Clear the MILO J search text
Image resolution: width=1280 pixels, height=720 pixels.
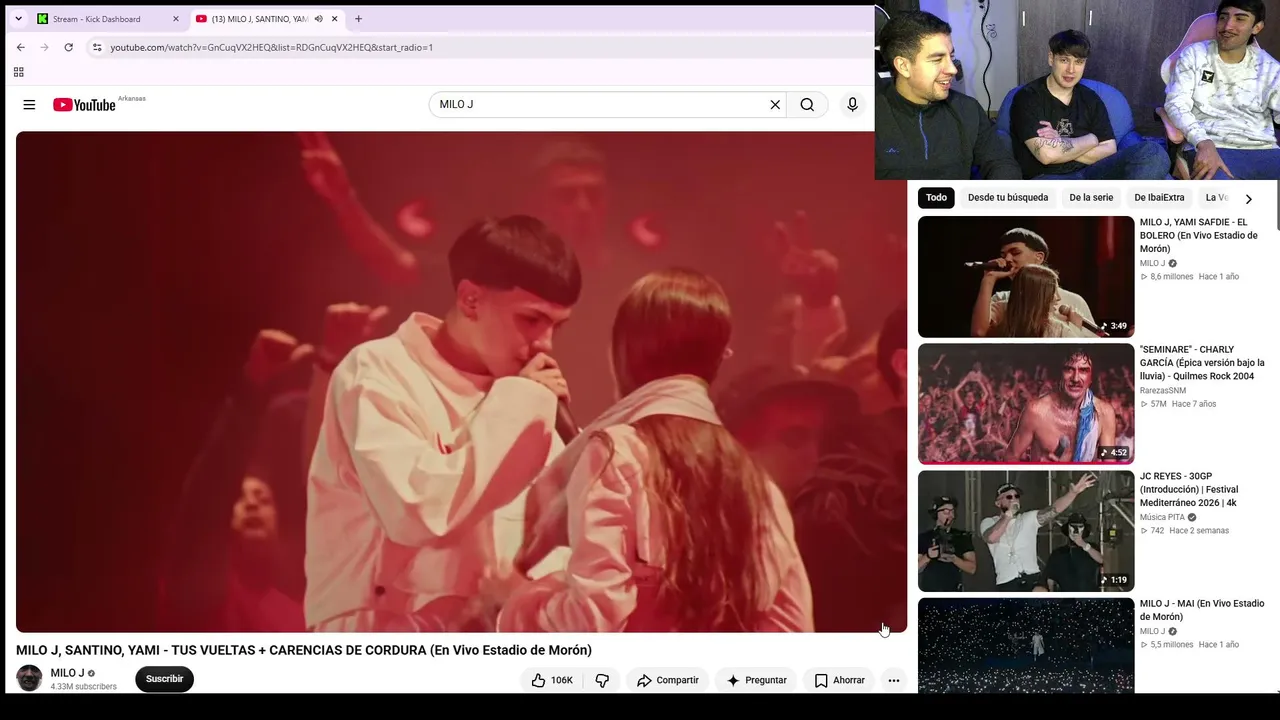tap(775, 104)
